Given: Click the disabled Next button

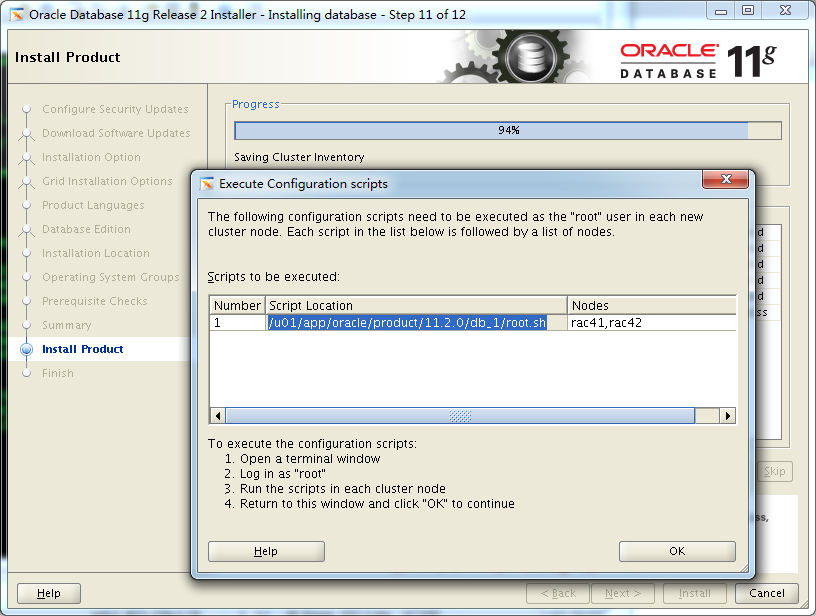Looking at the screenshot, I should 622,594.
